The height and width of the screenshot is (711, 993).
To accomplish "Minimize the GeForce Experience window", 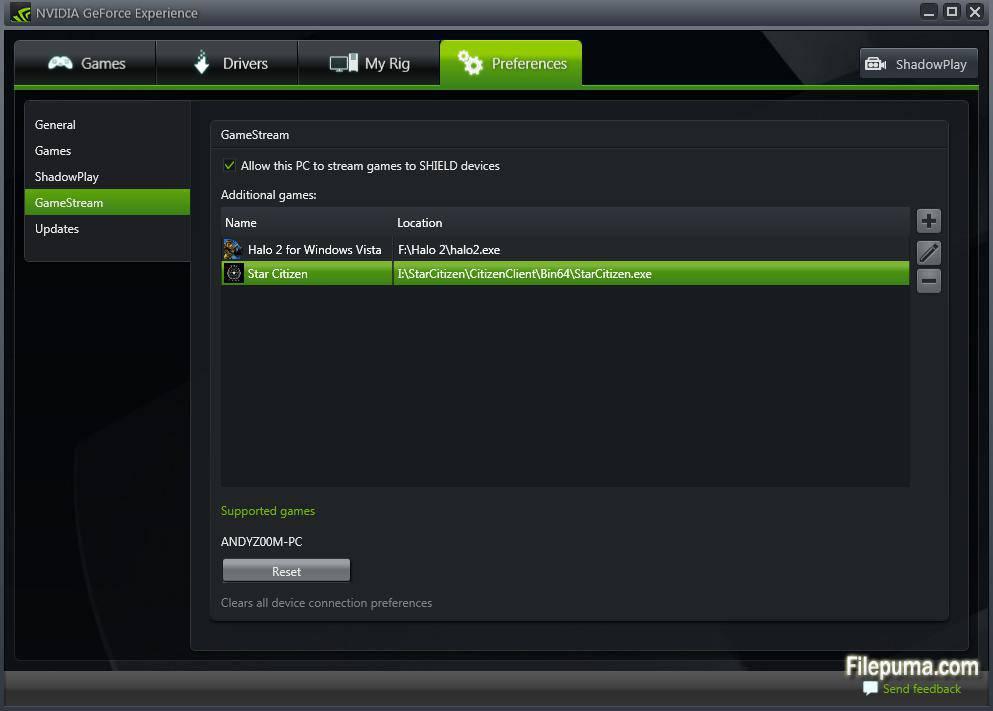I will 928,12.
